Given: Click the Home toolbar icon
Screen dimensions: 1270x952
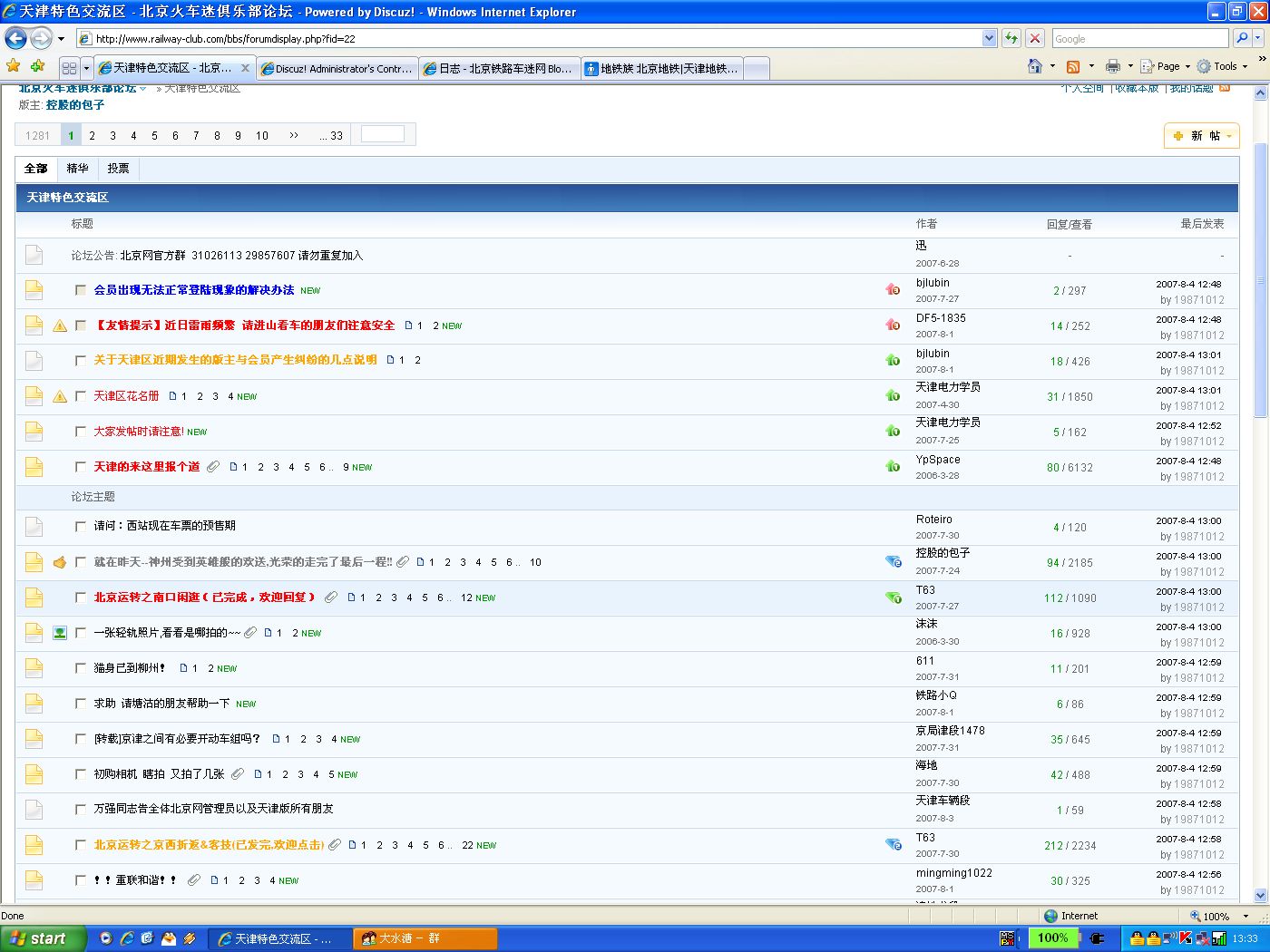Looking at the screenshot, I should coord(1035,66).
